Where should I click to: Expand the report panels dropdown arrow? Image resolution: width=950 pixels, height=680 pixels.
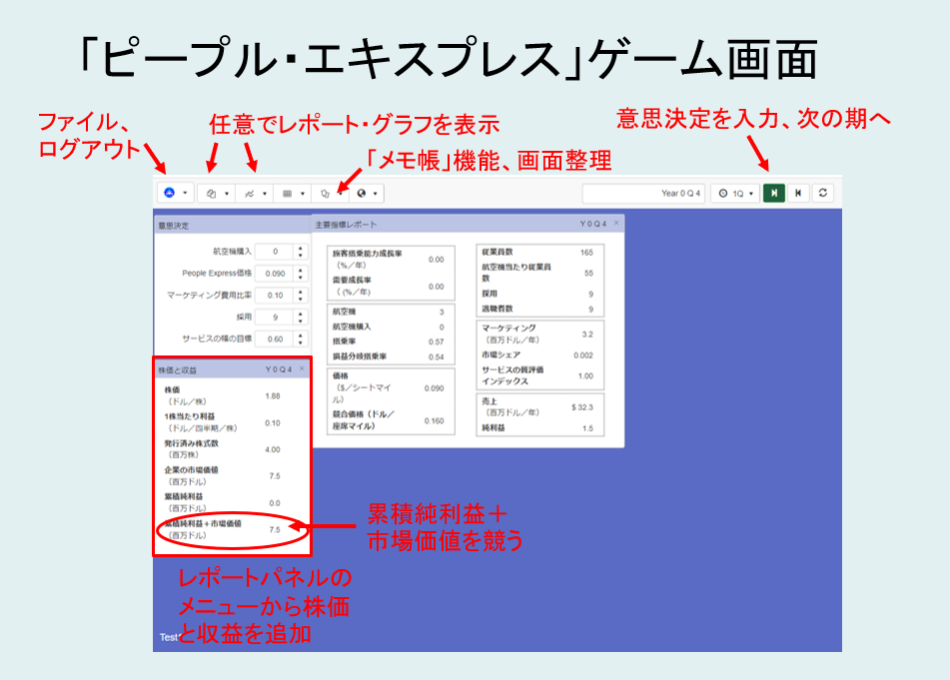(227, 194)
